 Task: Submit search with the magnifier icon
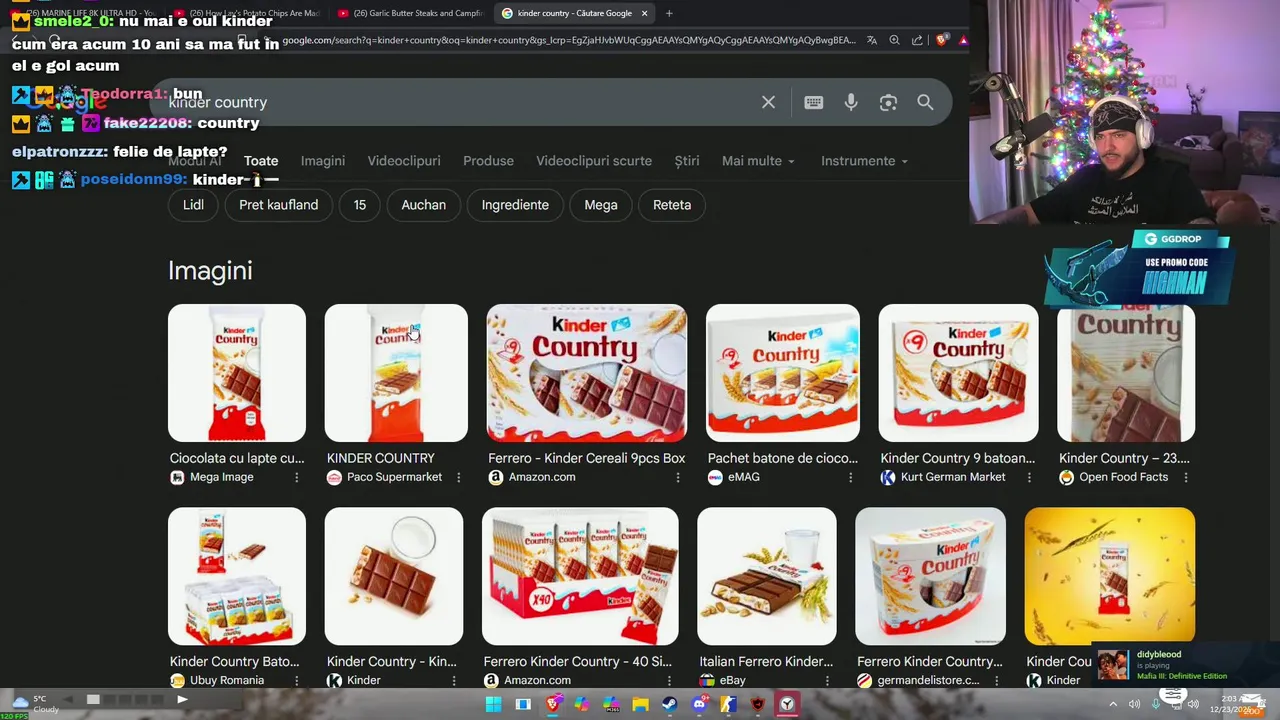pos(925,102)
